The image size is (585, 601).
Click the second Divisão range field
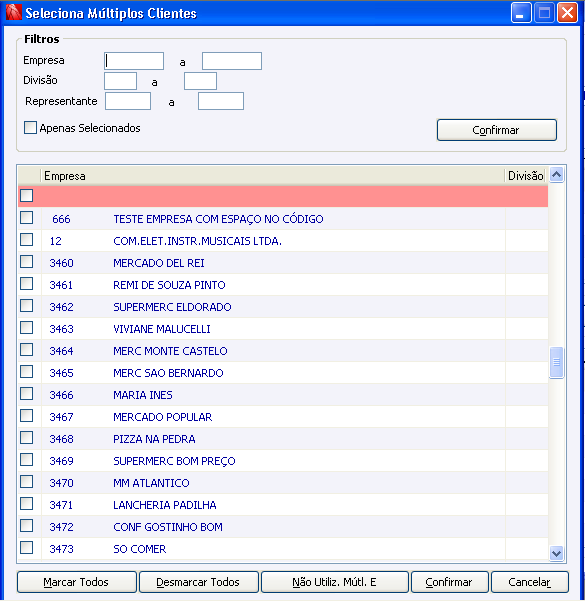(x=200, y=81)
